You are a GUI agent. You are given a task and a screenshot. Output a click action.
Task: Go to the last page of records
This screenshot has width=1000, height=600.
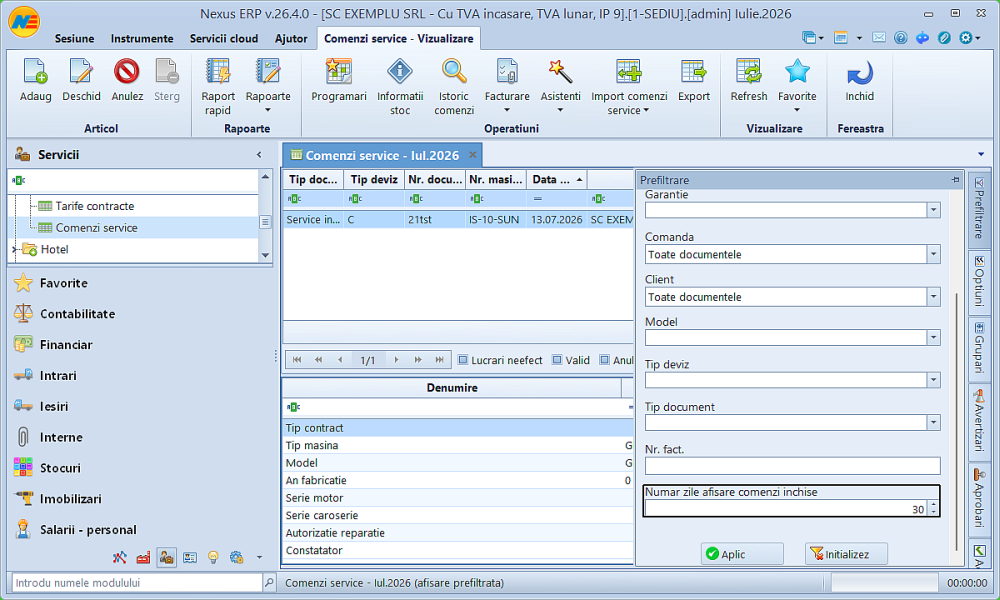439,360
